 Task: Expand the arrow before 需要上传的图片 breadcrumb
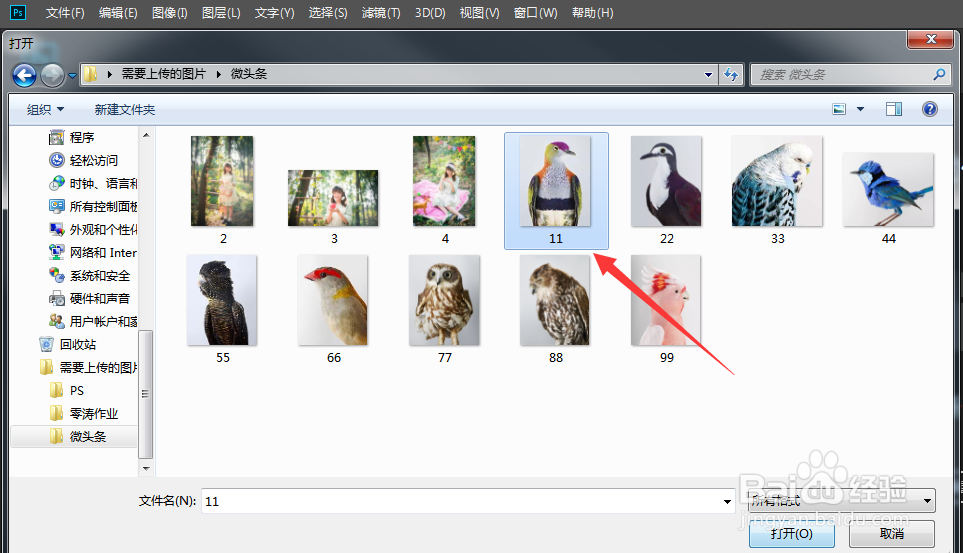pyautogui.click(x=109, y=74)
